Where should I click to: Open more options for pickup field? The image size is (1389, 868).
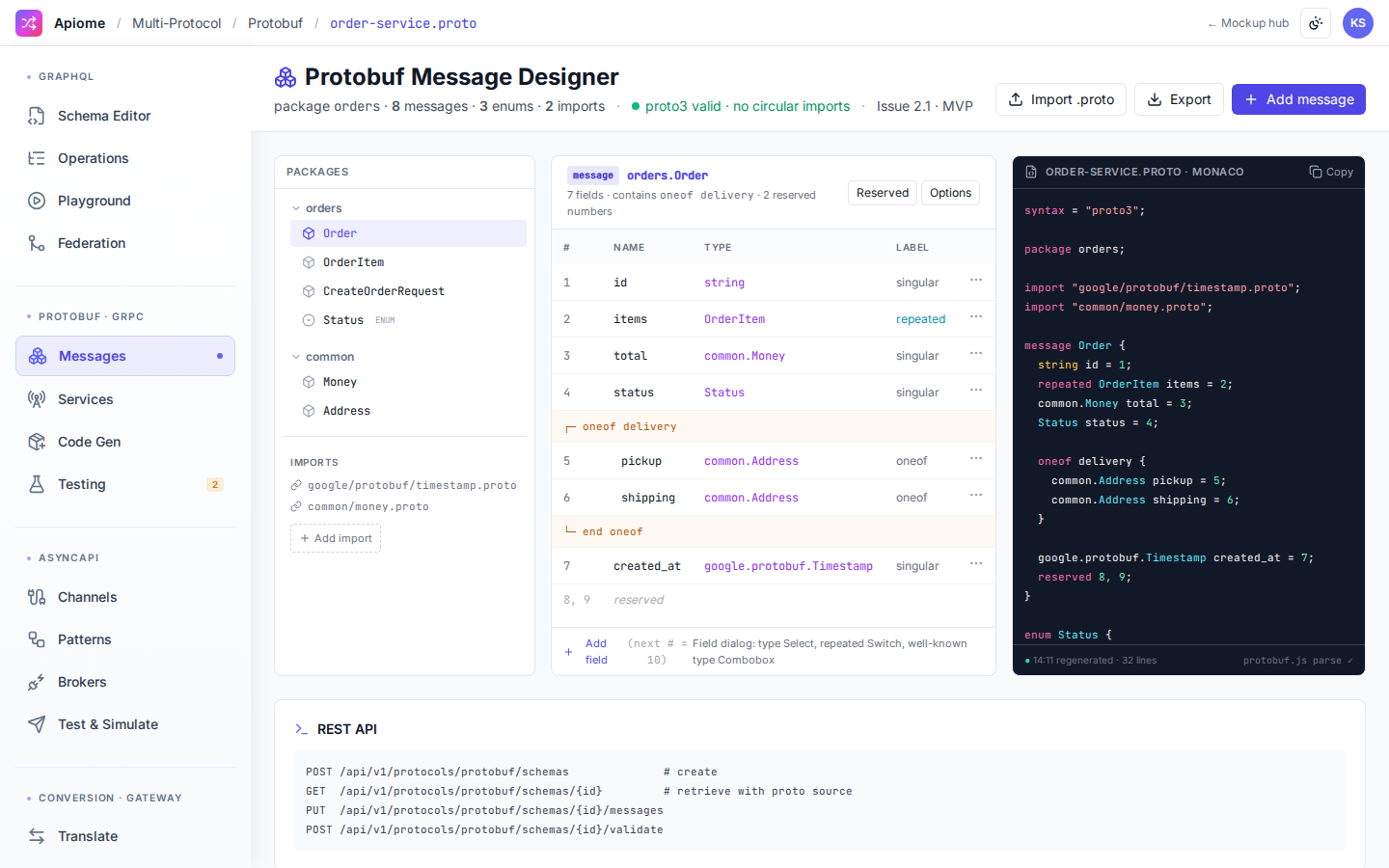[x=976, y=459]
